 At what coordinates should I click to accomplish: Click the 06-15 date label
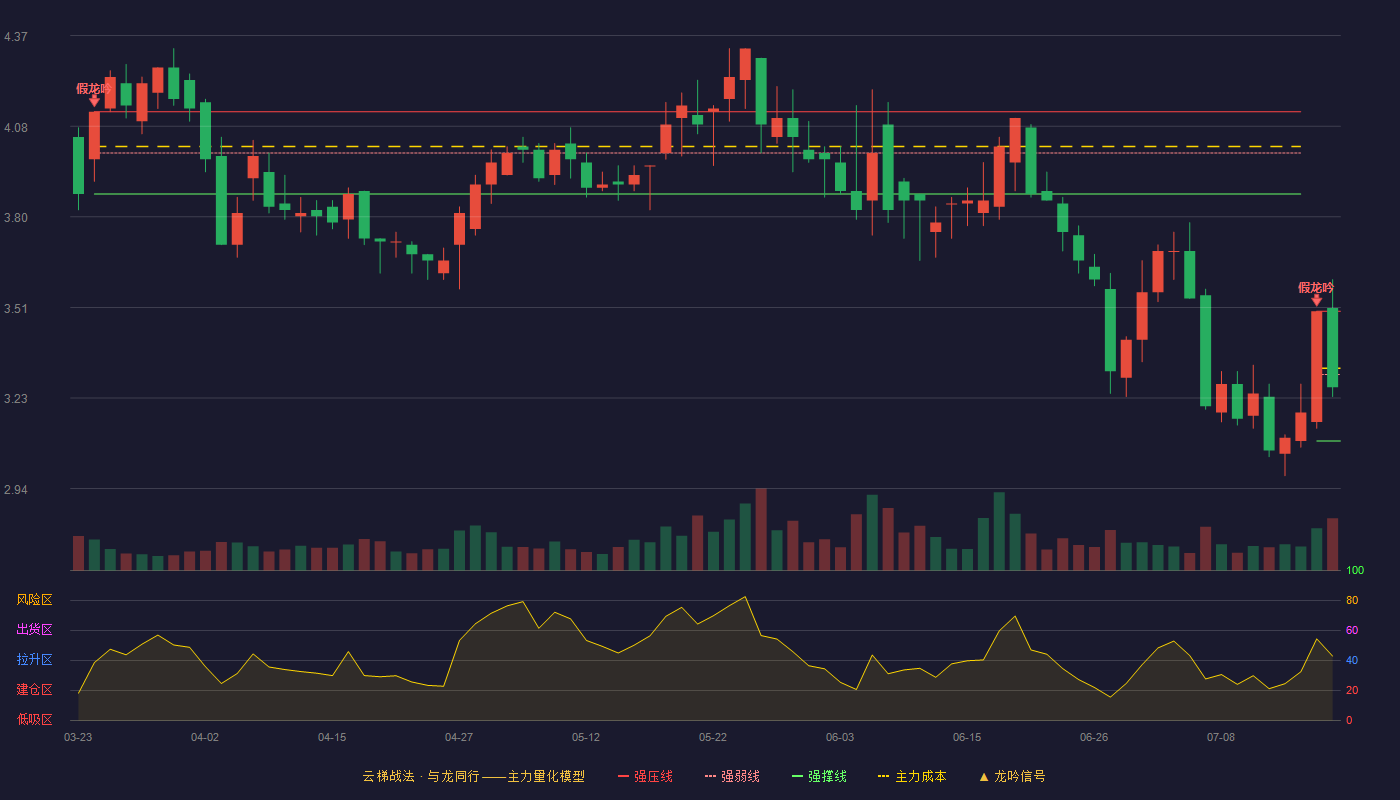(967, 737)
